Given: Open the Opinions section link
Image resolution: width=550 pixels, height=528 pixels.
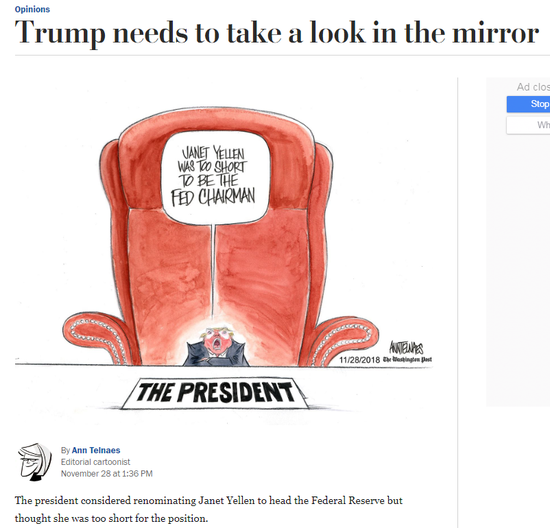Looking at the screenshot, I should pyautogui.click(x=32, y=9).
